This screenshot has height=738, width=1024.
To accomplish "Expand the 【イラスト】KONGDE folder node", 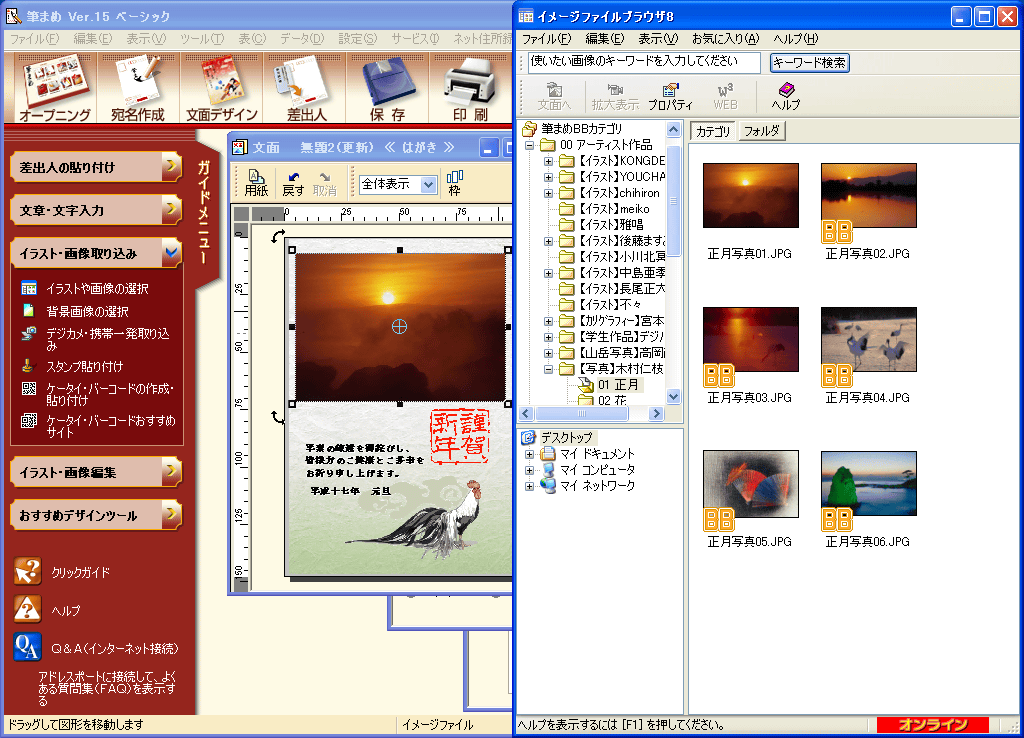I will 548,161.
